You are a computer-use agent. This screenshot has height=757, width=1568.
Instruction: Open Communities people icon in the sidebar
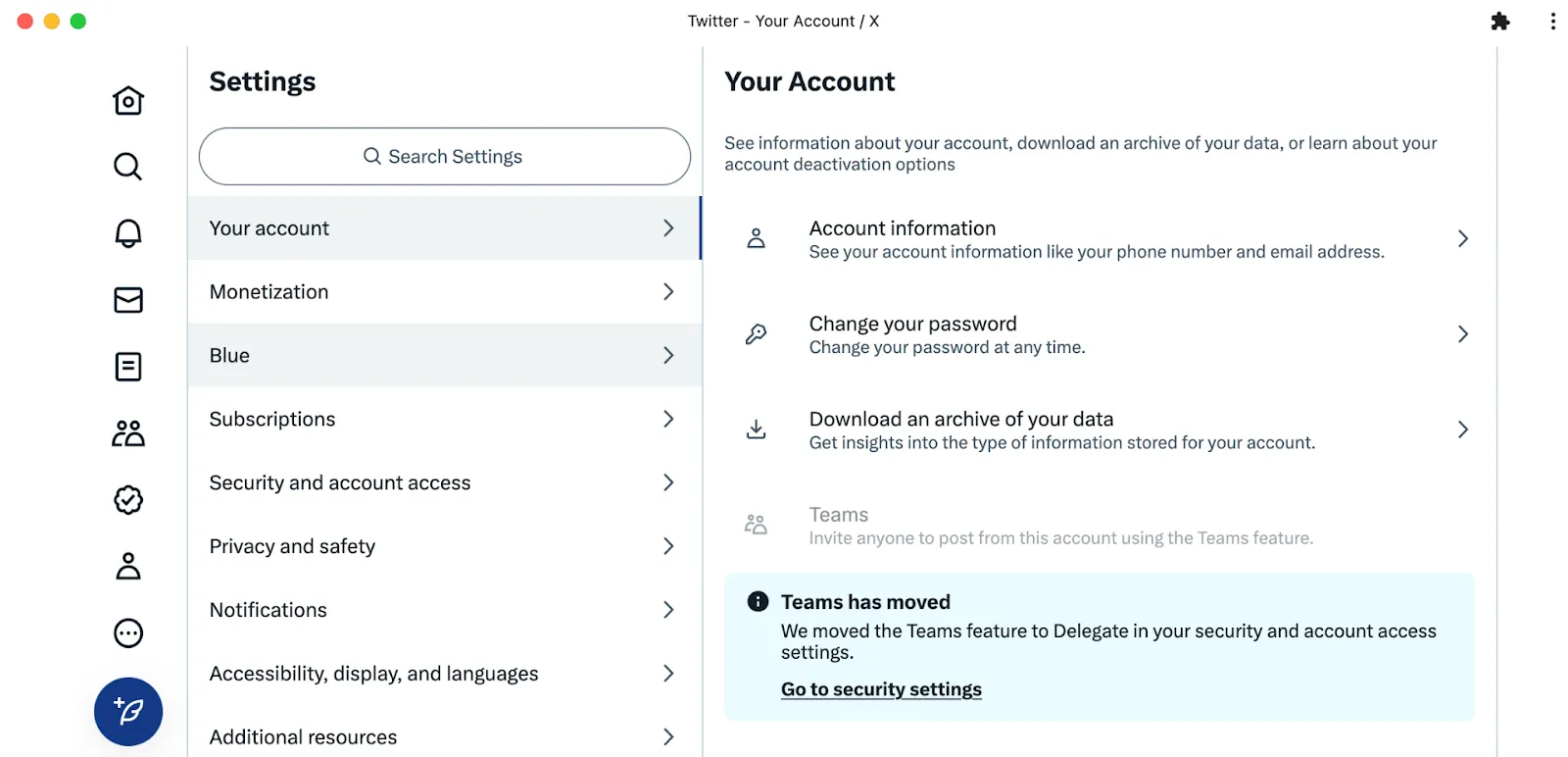tap(128, 433)
